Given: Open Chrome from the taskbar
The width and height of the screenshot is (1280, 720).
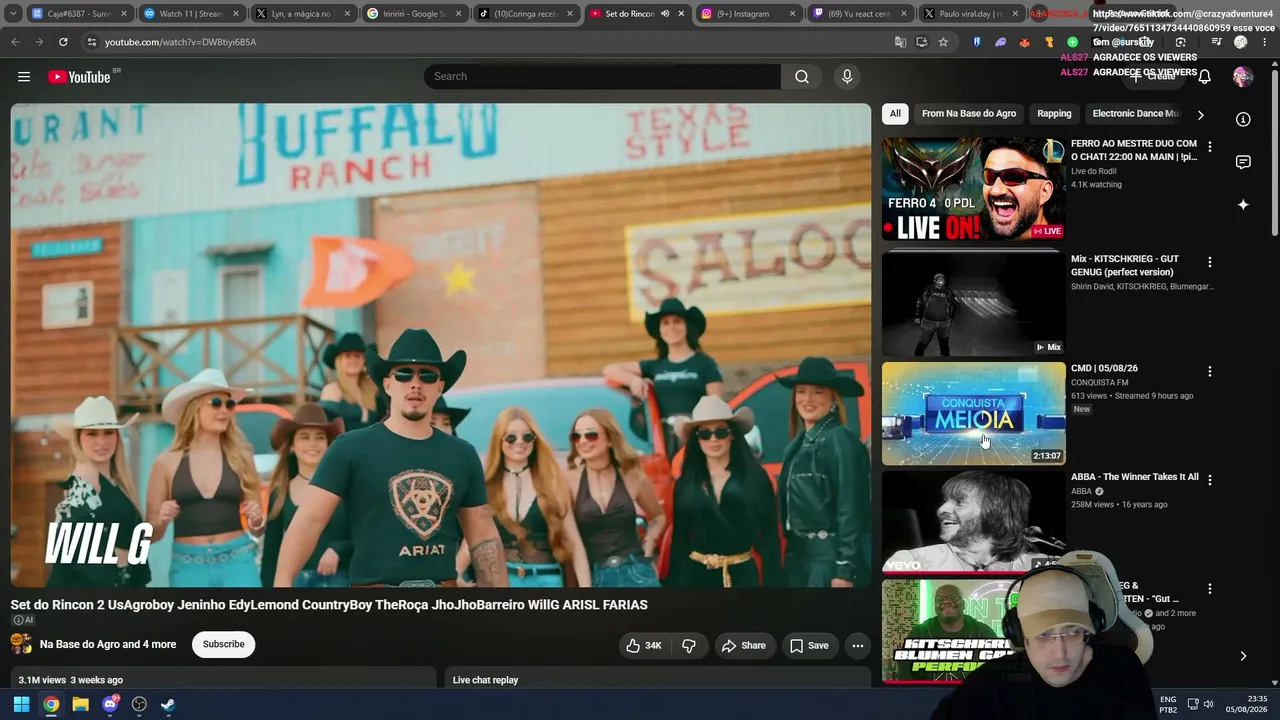Looking at the screenshot, I should (x=51, y=704).
